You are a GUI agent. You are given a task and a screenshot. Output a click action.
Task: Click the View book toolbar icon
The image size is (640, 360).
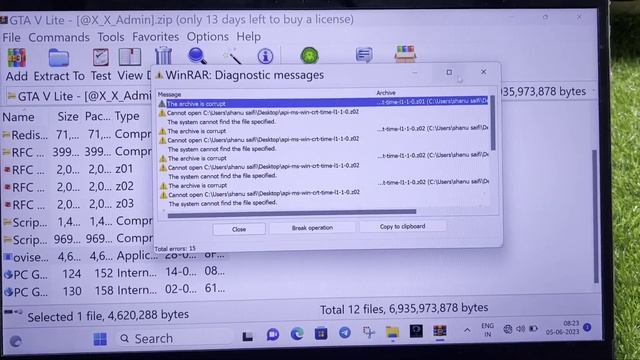click(x=130, y=57)
